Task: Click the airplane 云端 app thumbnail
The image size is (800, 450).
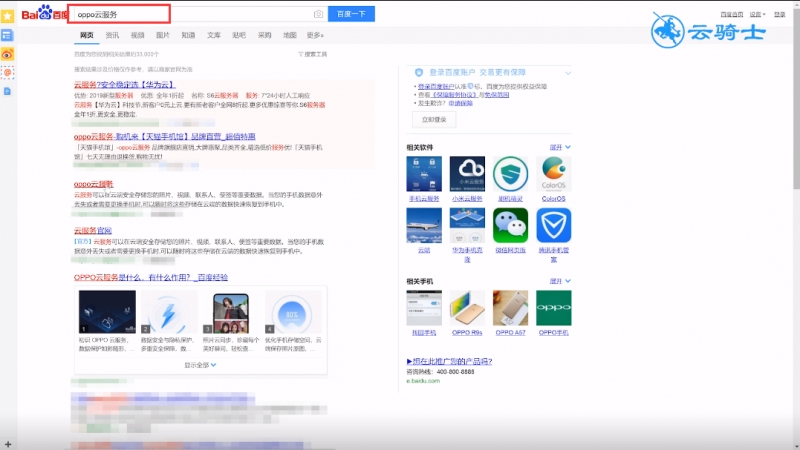Action: click(x=424, y=225)
